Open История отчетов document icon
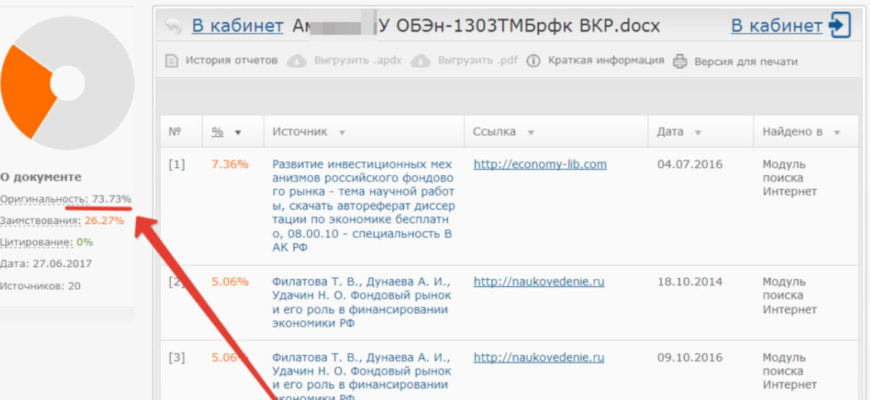 [x=172, y=61]
